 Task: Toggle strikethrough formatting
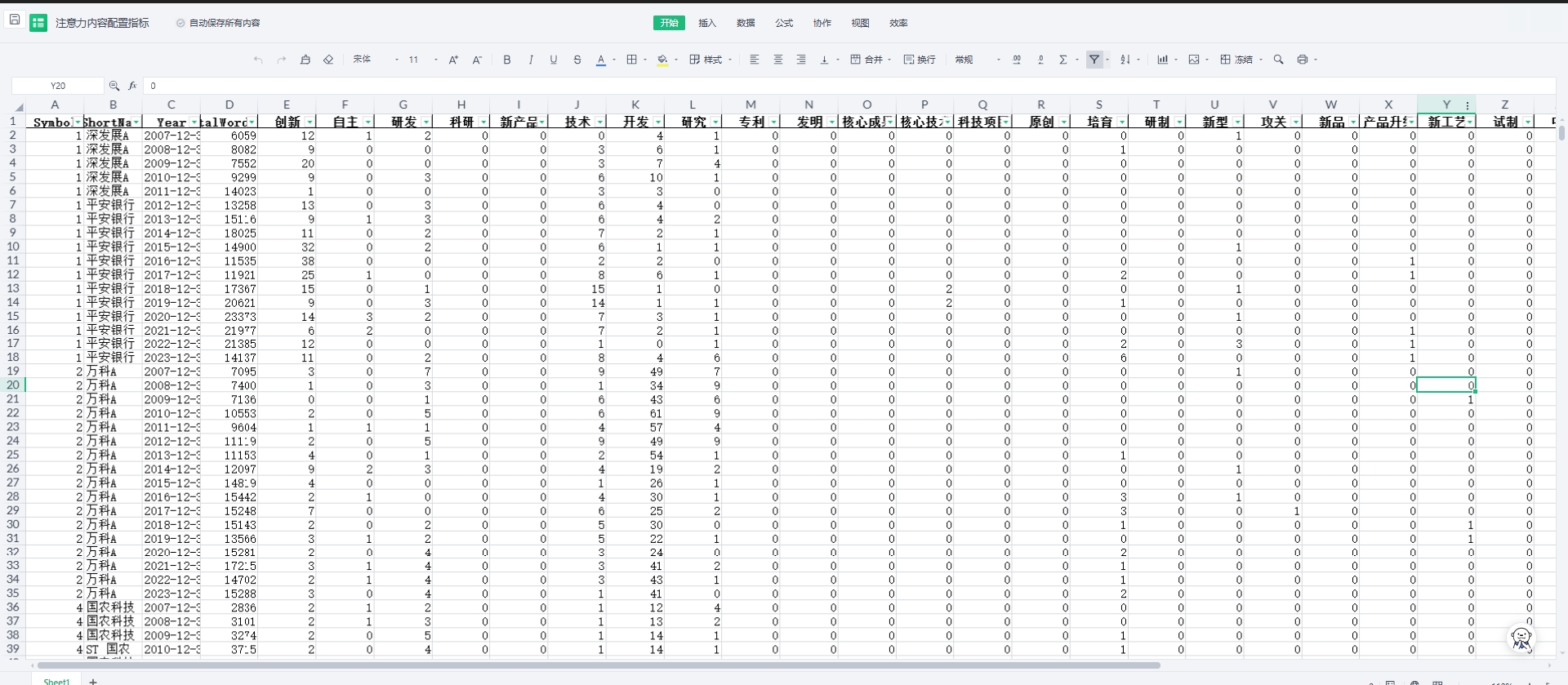click(577, 60)
